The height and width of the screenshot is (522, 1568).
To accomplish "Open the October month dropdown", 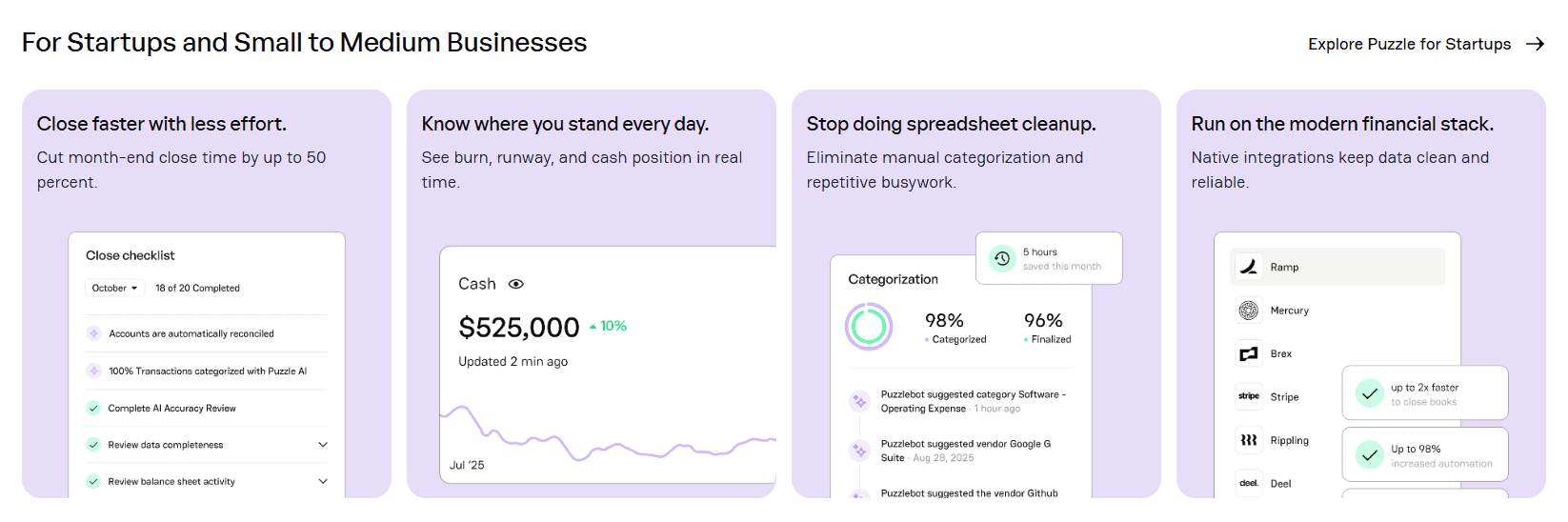I will pos(114,288).
